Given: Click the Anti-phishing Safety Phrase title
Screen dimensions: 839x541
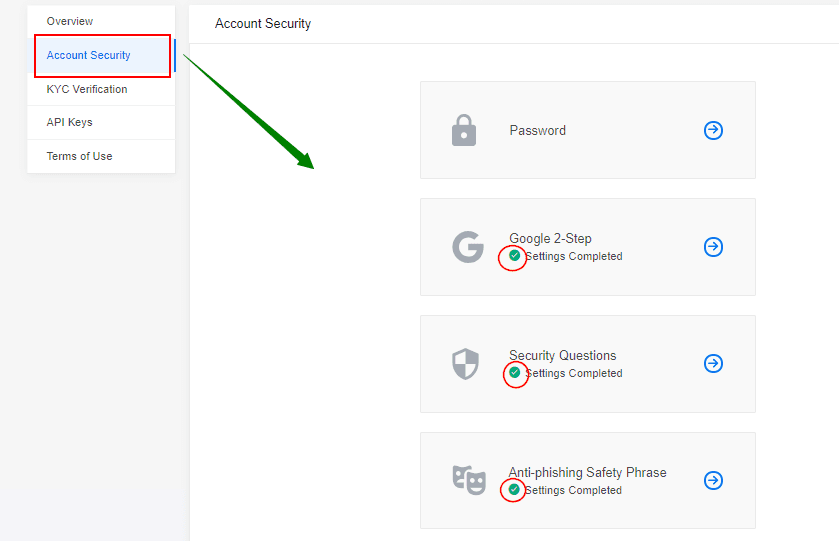Looking at the screenshot, I should pos(587,473).
